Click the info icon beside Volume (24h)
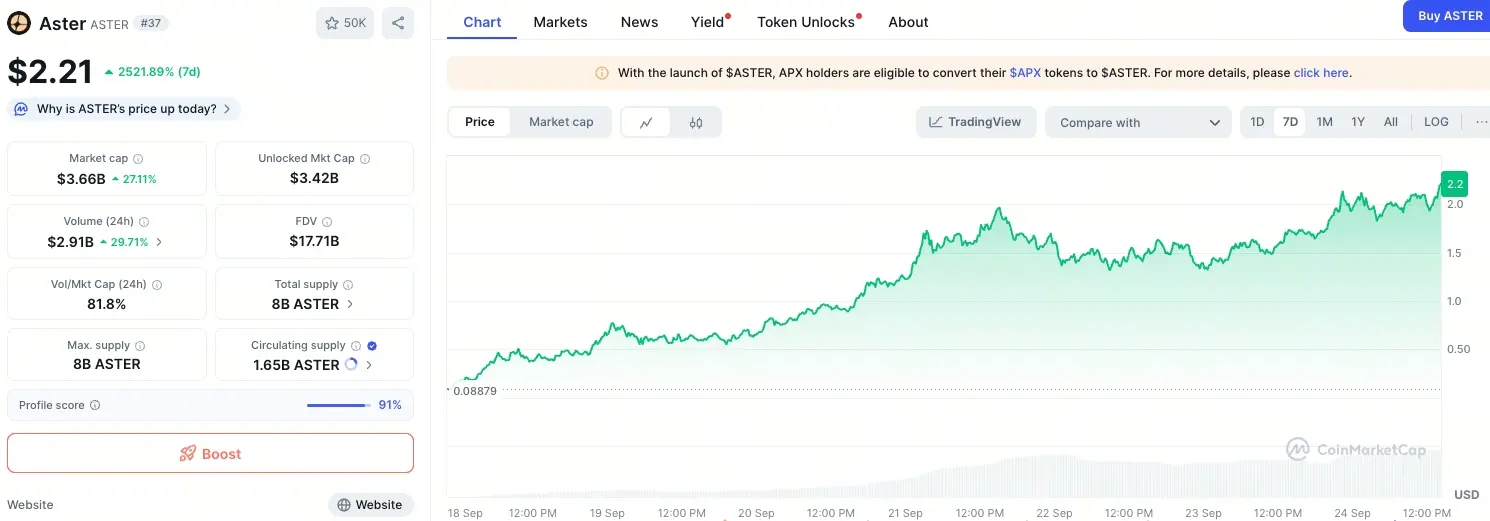Screen dimensions: 1490x521 tap(143, 222)
